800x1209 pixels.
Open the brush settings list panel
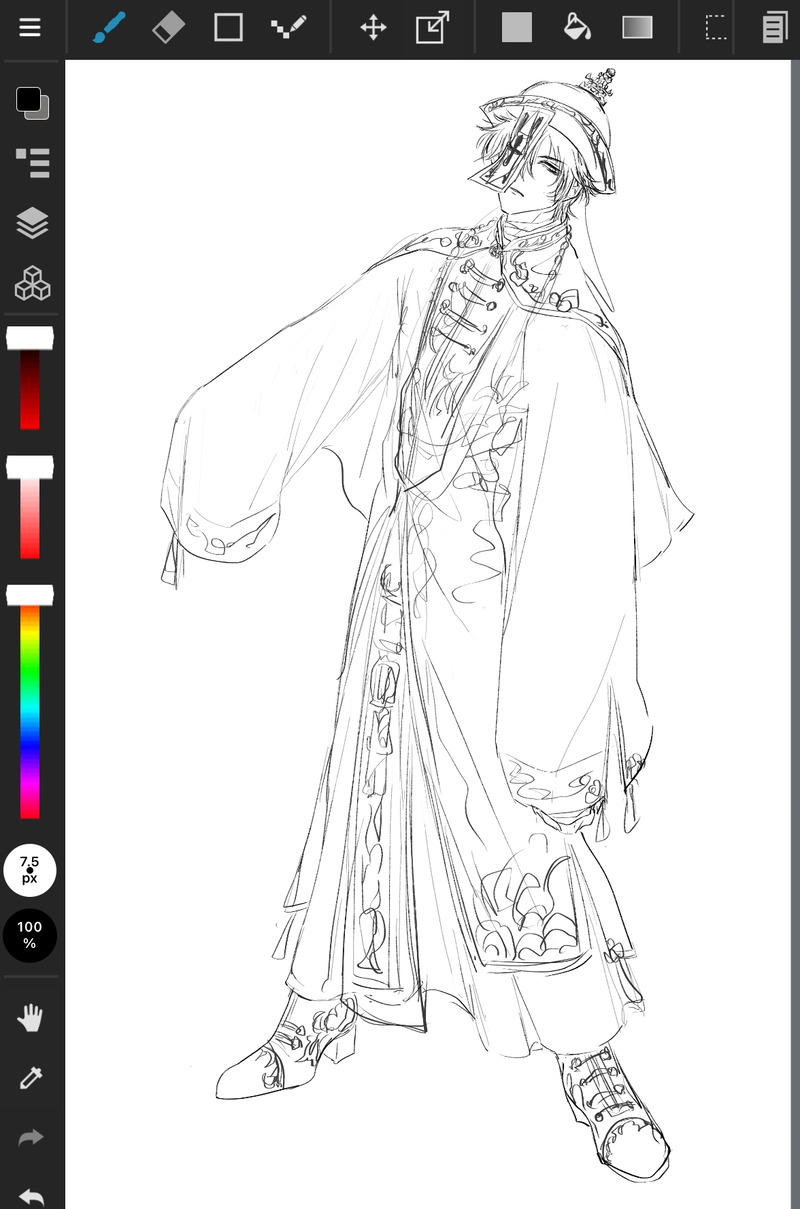point(32,162)
